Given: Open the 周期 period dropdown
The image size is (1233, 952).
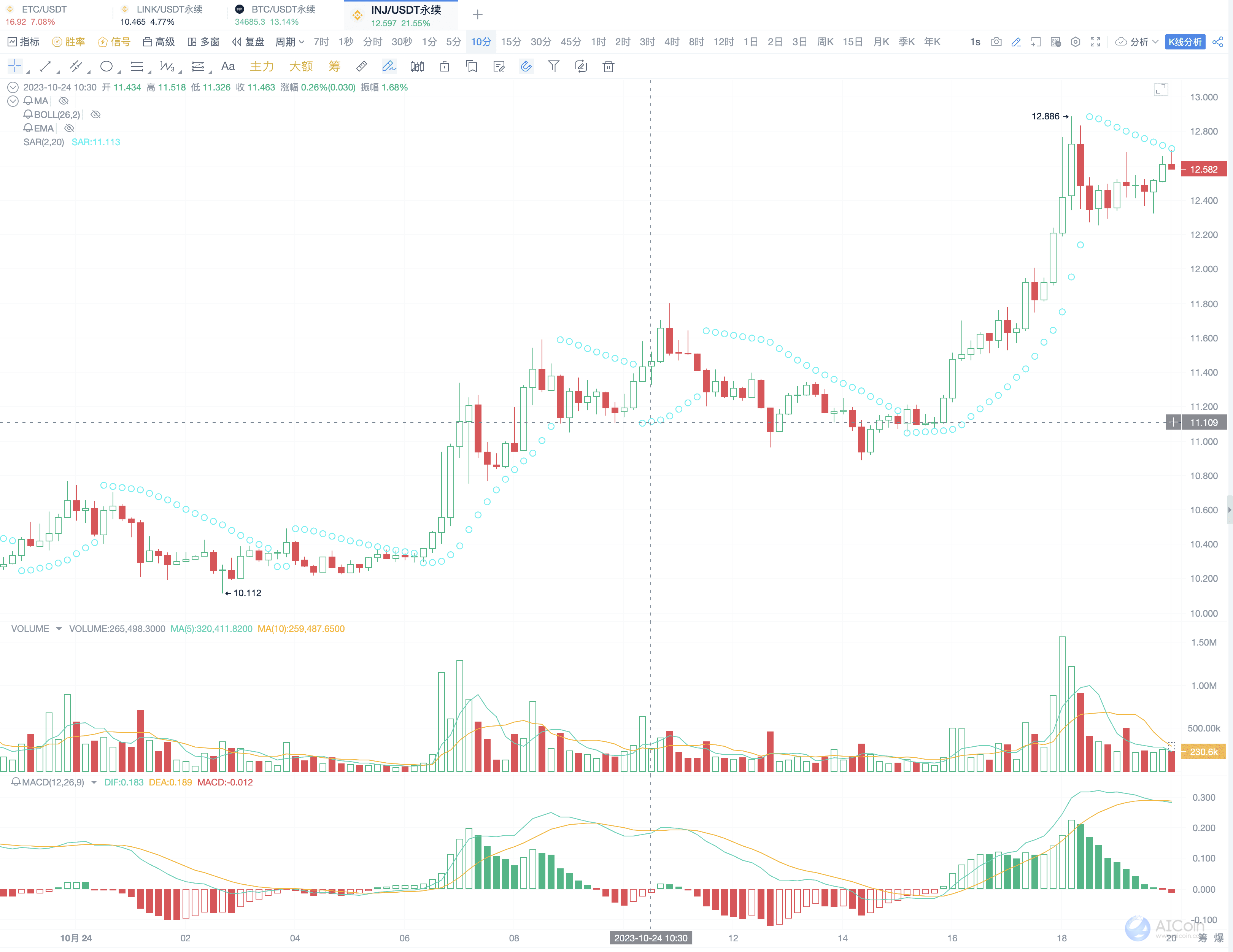Looking at the screenshot, I should (290, 42).
